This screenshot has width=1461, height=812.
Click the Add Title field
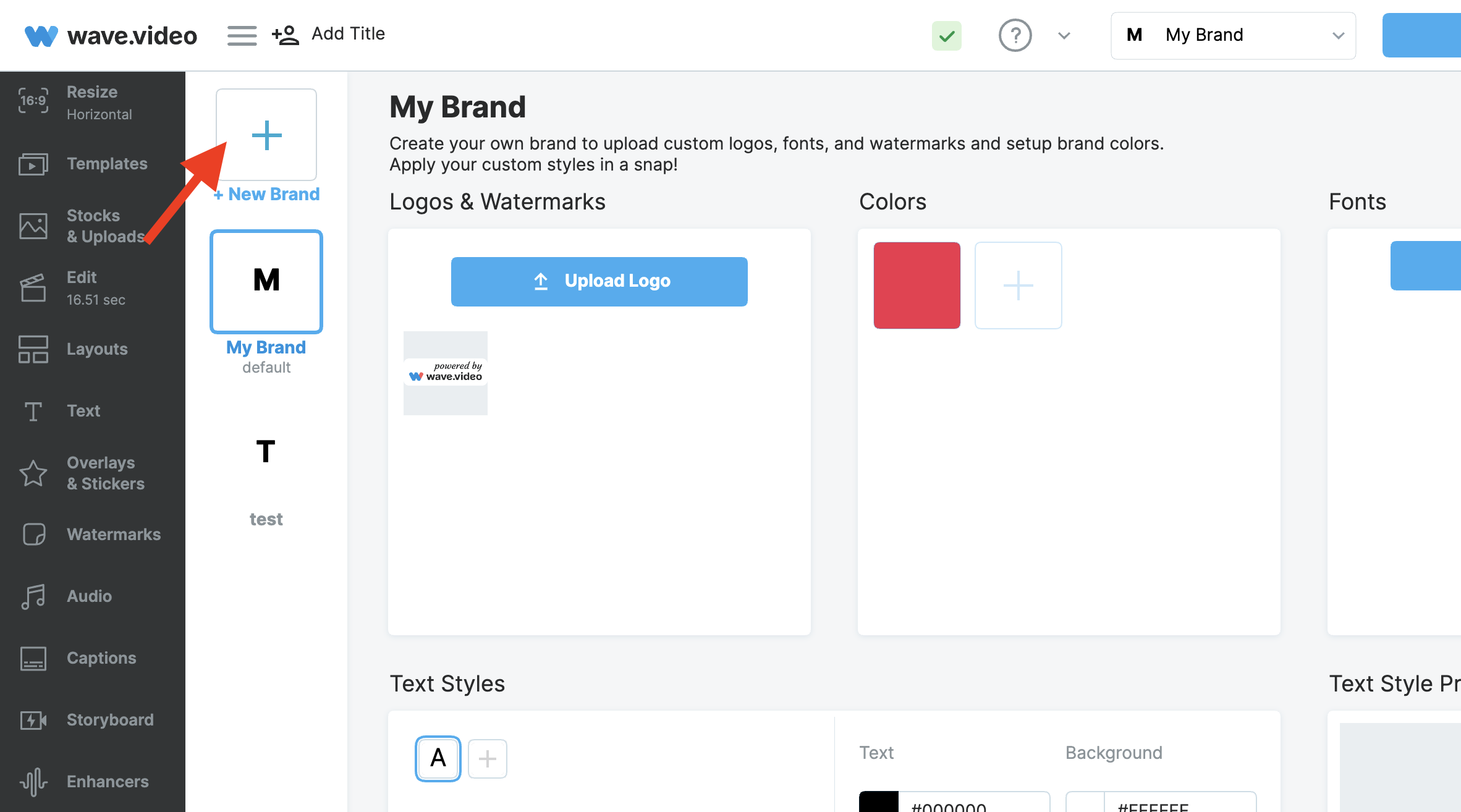point(348,34)
